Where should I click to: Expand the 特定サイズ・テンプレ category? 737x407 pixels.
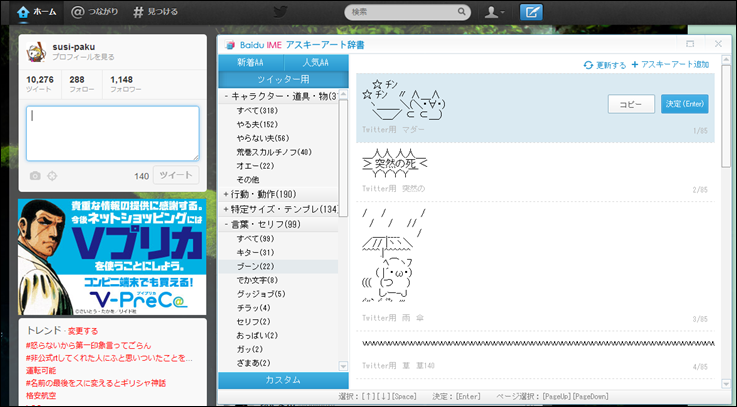pyautogui.click(x=226, y=209)
